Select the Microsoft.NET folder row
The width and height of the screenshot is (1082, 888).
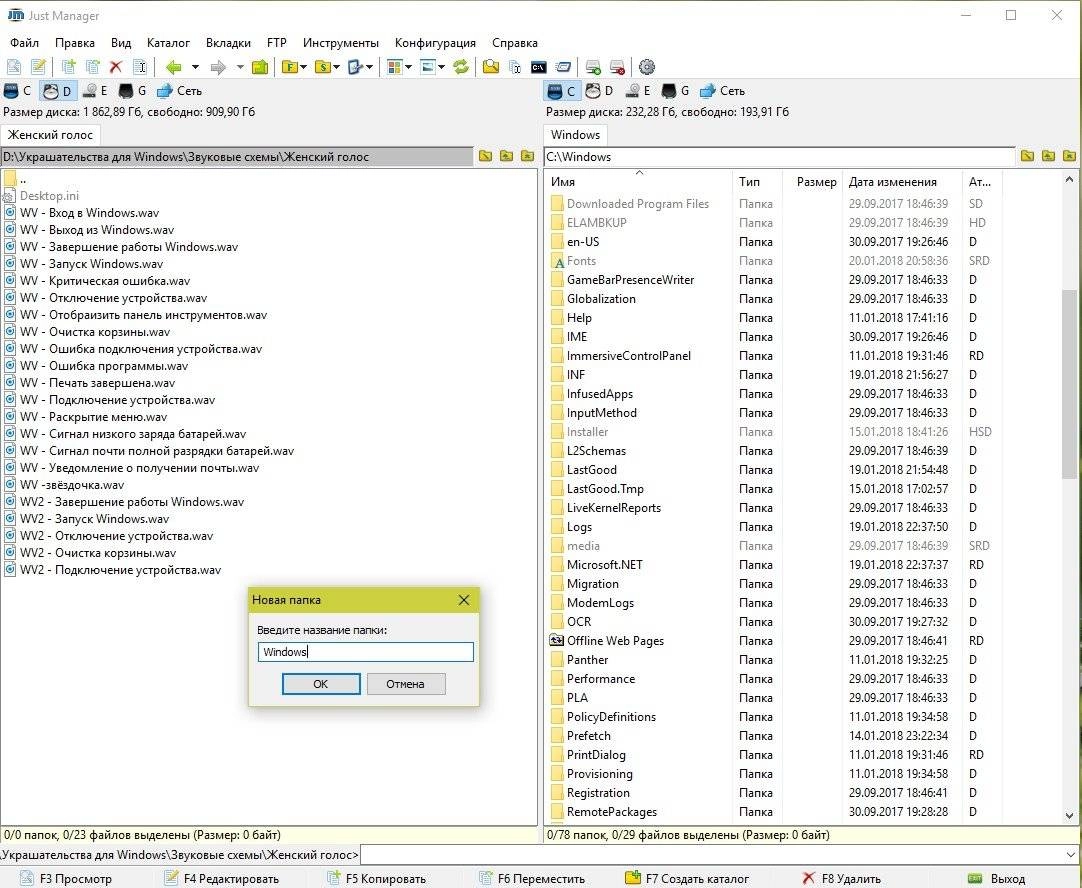coord(773,564)
